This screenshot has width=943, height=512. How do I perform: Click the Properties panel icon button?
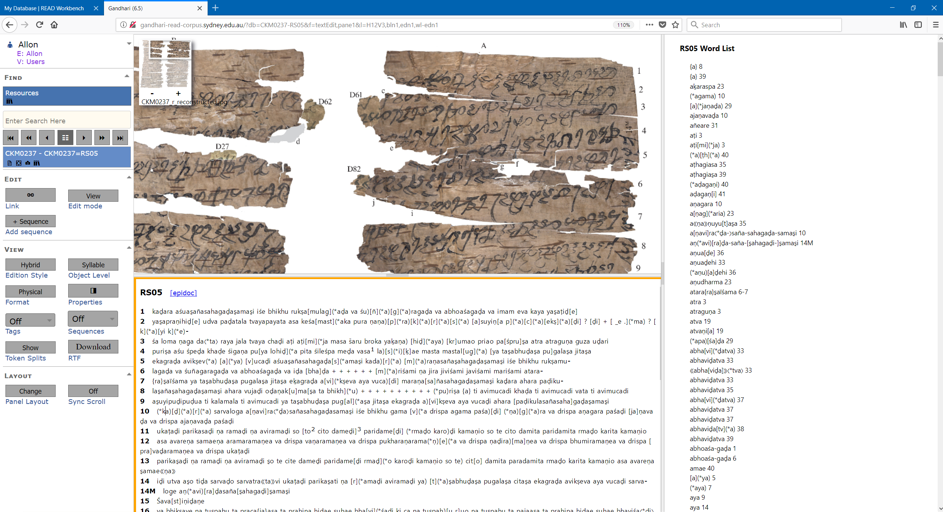92,292
